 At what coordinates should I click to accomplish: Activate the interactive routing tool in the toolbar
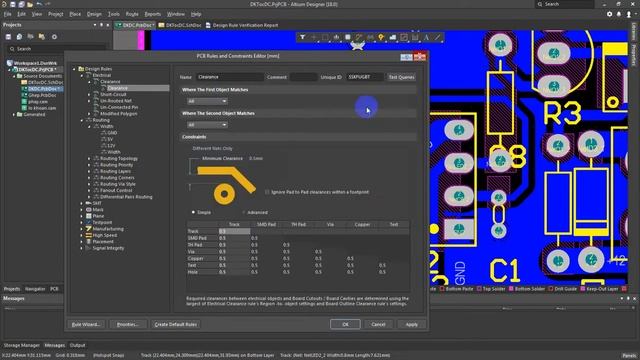359,37
